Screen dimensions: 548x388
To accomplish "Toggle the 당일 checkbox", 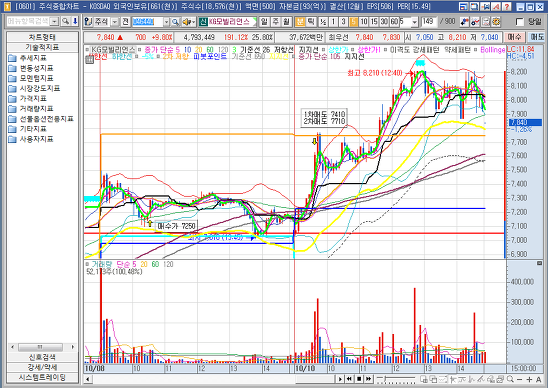I will tap(520, 22).
